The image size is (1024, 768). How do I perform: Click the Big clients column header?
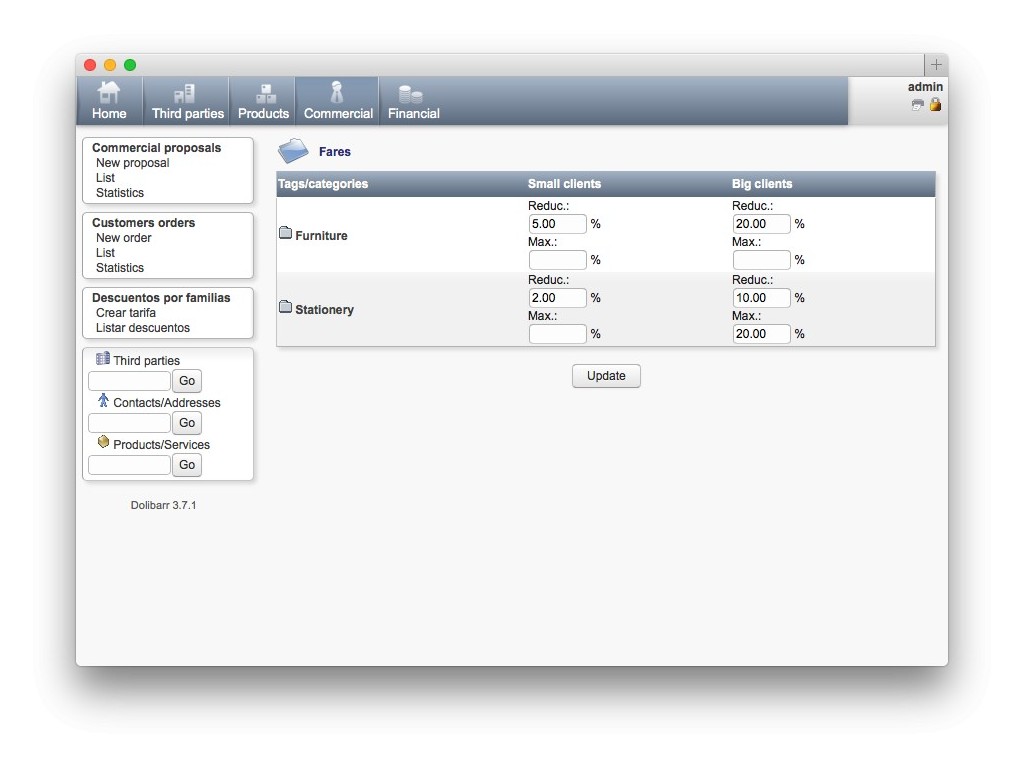click(x=762, y=184)
